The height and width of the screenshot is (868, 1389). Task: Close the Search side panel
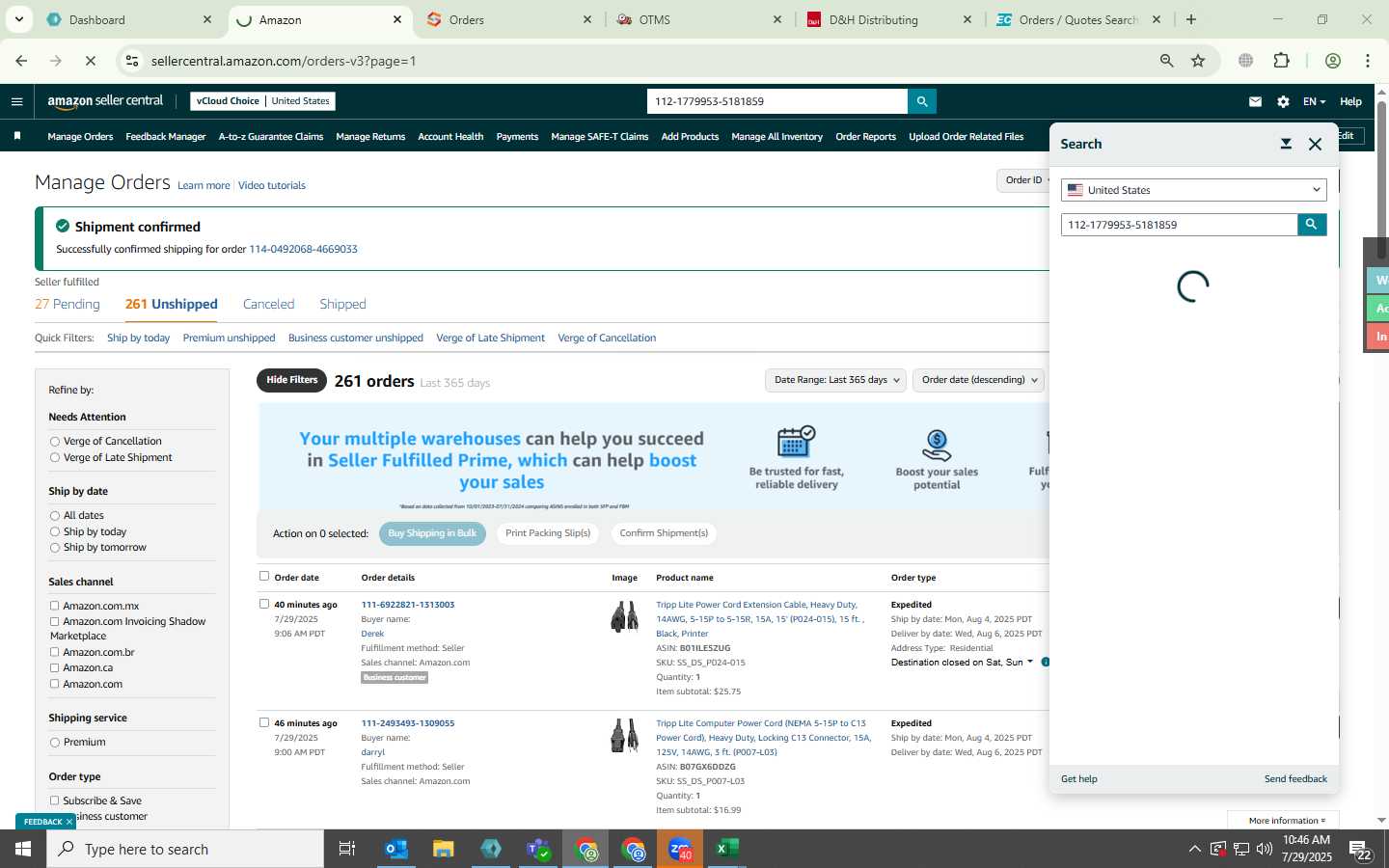tap(1315, 144)
